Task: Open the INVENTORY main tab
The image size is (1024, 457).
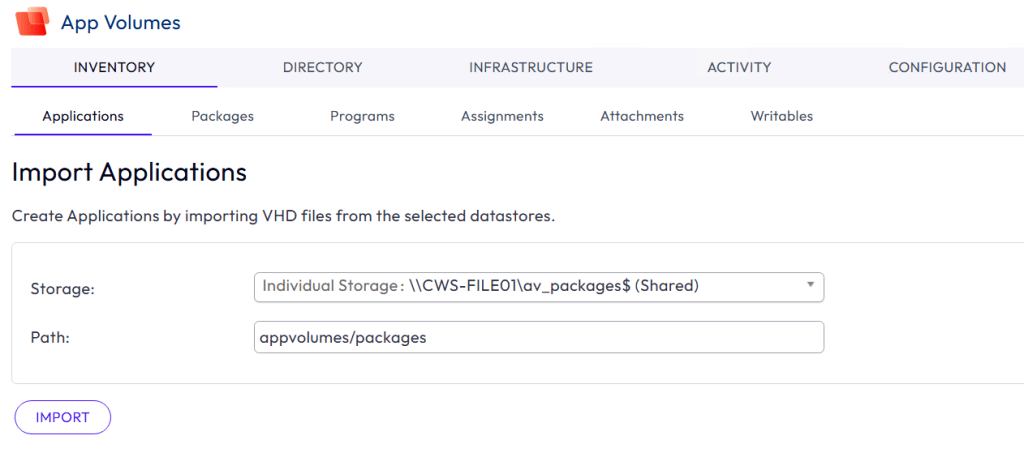Action: click(114, 68)
